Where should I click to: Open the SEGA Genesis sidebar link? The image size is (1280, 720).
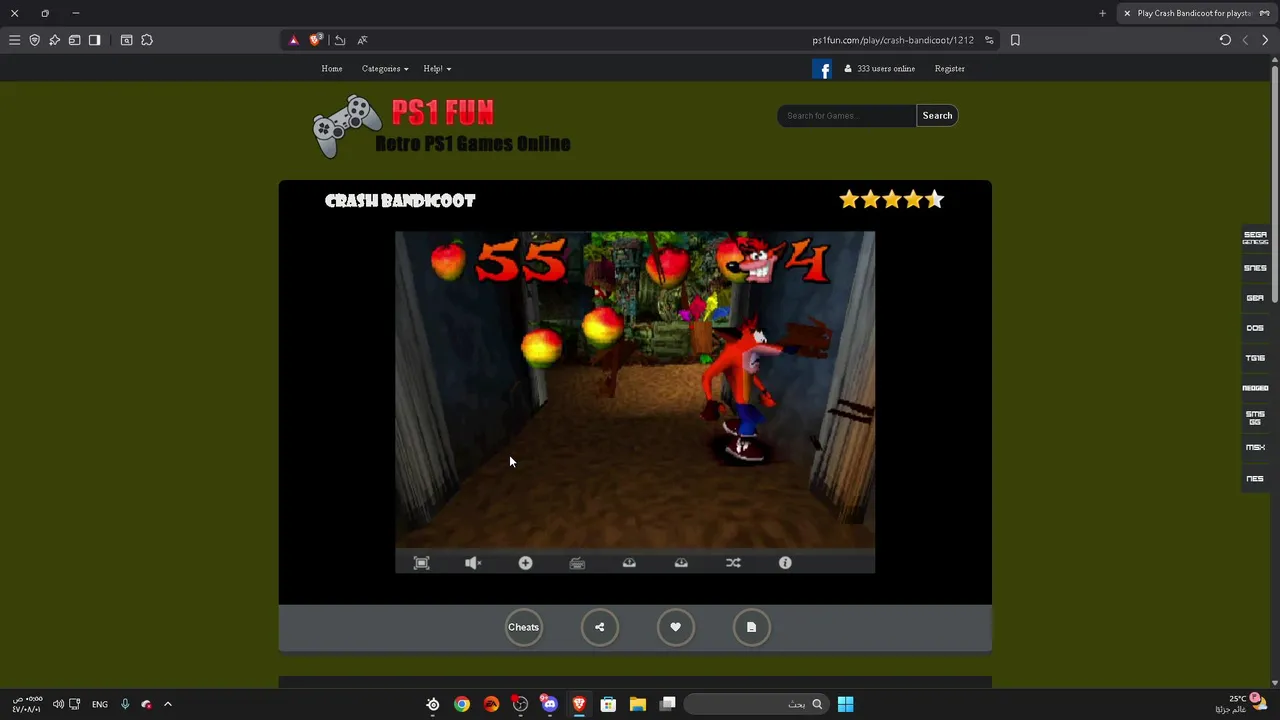(x=1255, y=238)
